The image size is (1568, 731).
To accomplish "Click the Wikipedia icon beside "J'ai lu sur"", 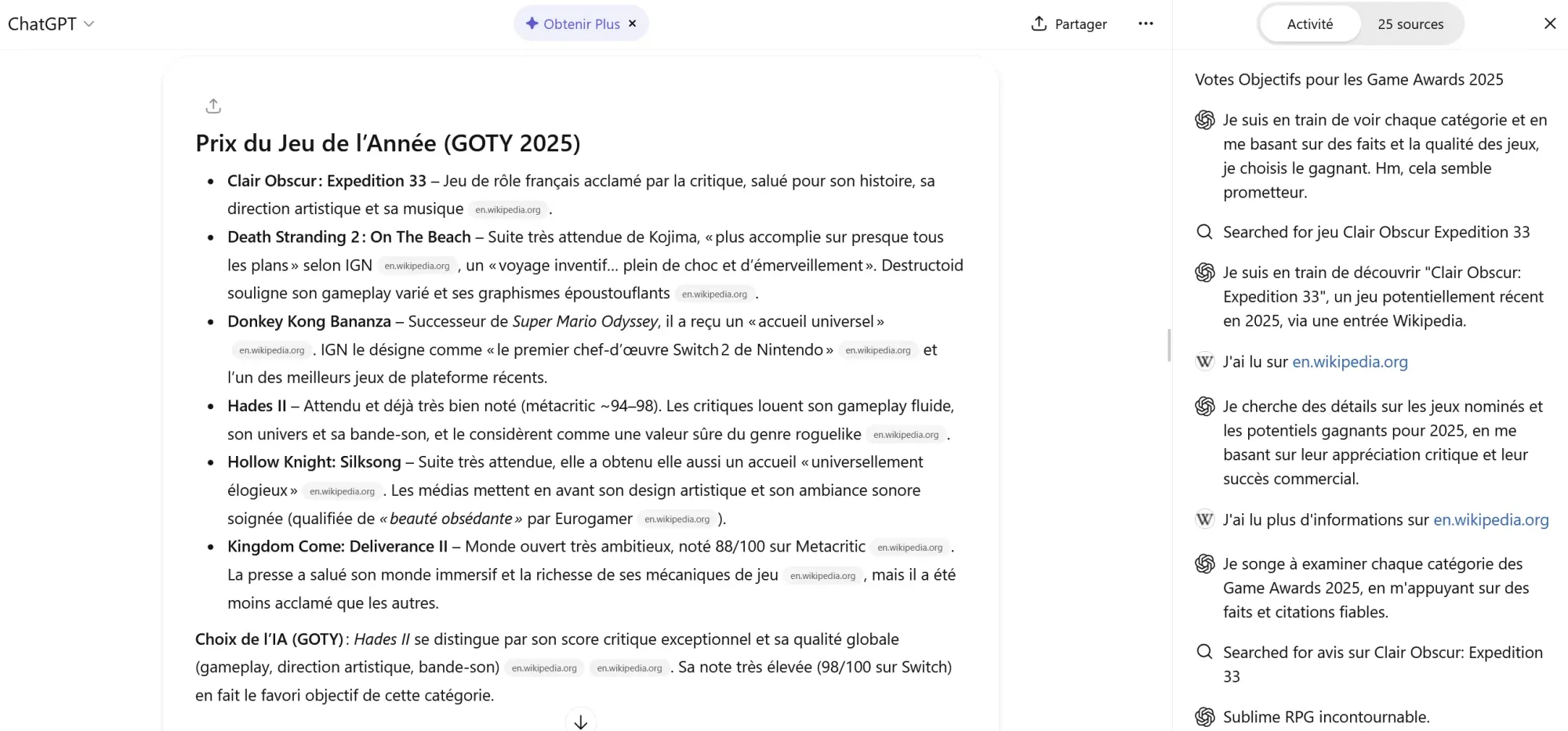I will point(1204,362).
